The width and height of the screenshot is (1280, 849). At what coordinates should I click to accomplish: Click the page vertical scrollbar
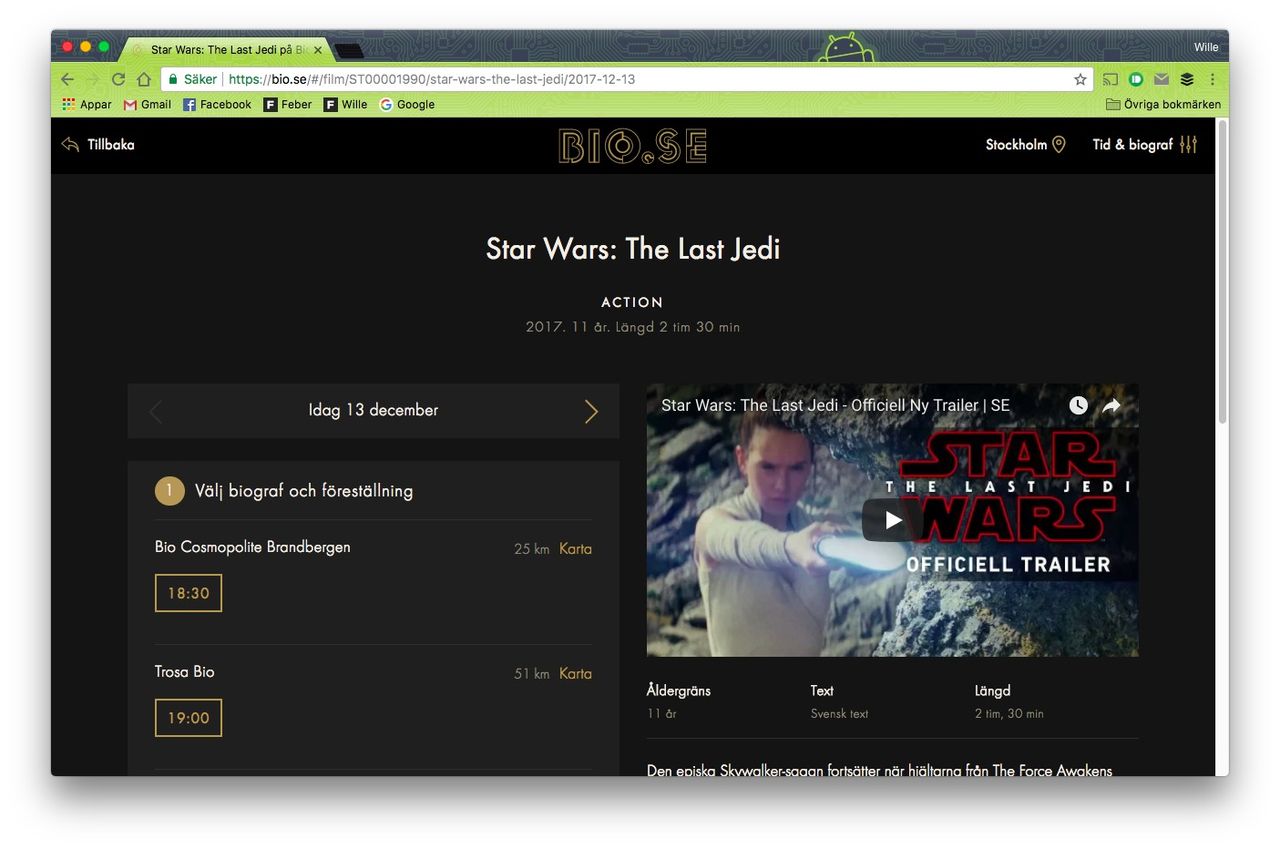[x=1221, y=270]
